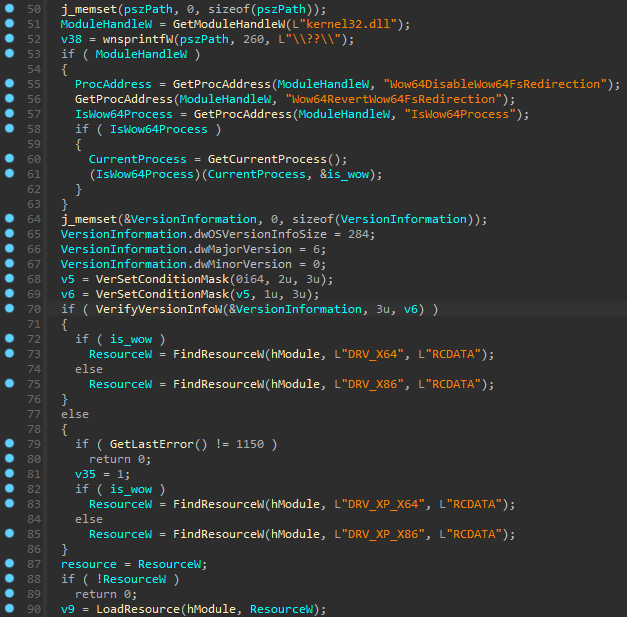The height and width of the screenshot is (617, 627).
Task: Select &is_wow argument on line 61
Action: tap(344, 174)
